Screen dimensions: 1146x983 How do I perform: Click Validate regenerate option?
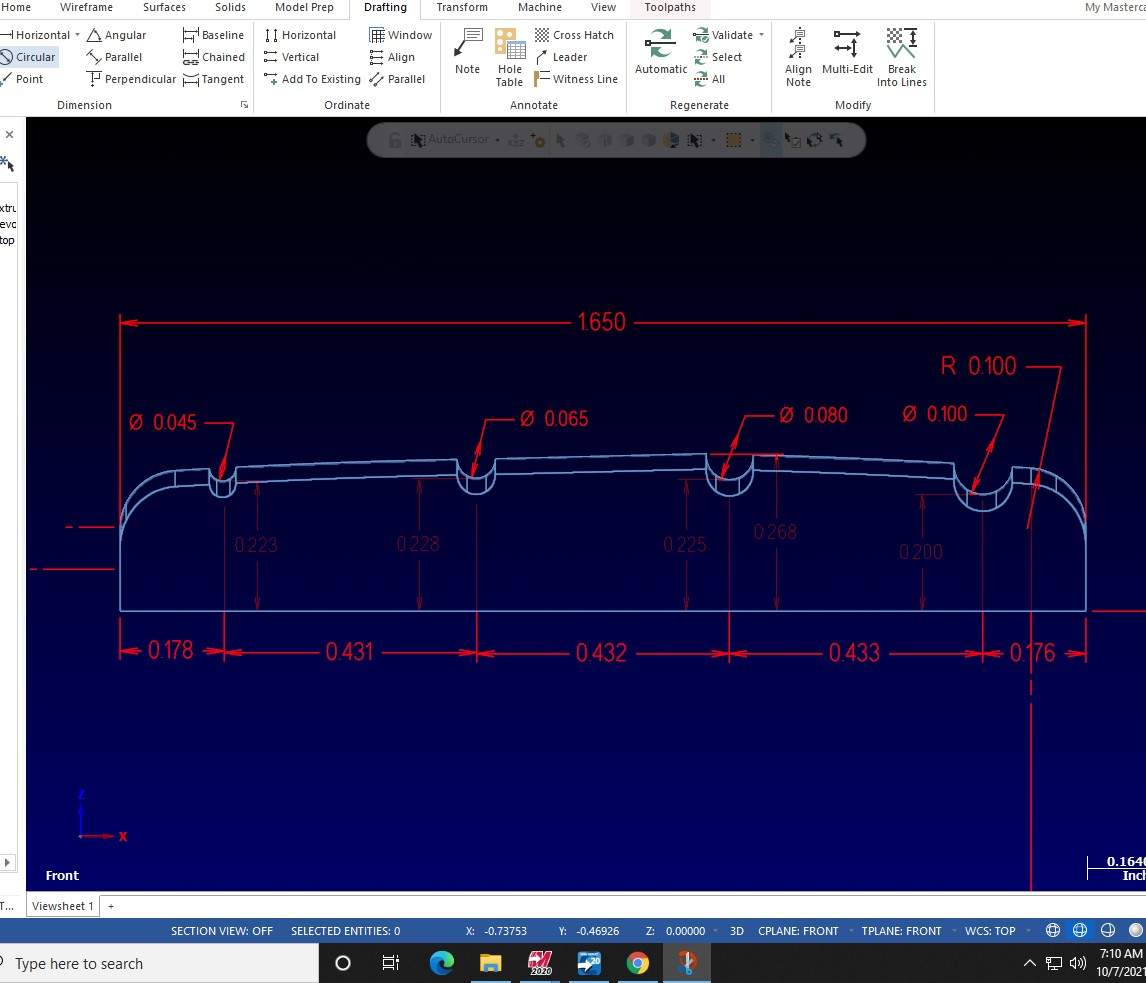(x=723, y=35)
